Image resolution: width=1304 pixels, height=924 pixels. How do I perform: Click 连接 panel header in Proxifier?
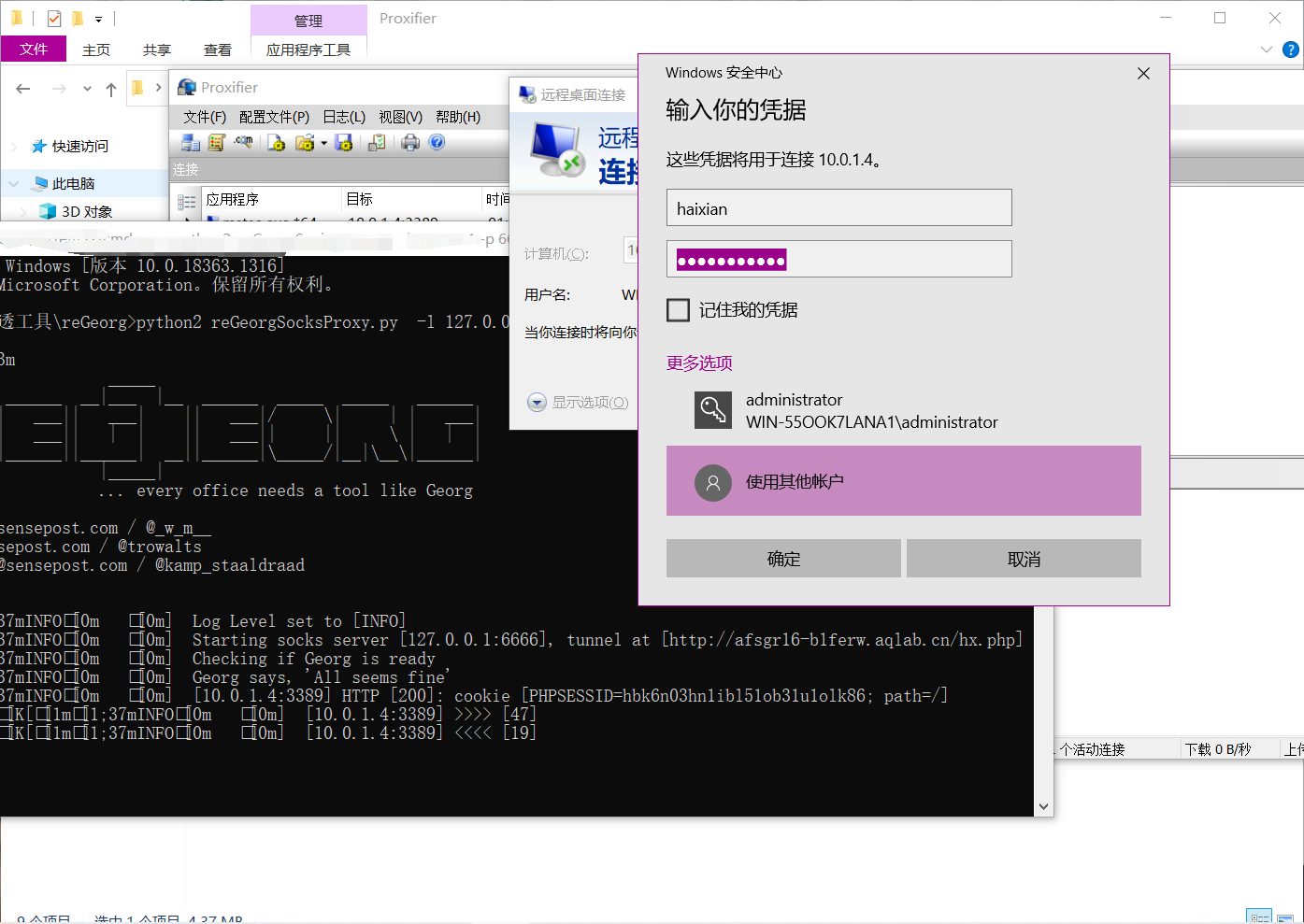(x=340, y=169)
